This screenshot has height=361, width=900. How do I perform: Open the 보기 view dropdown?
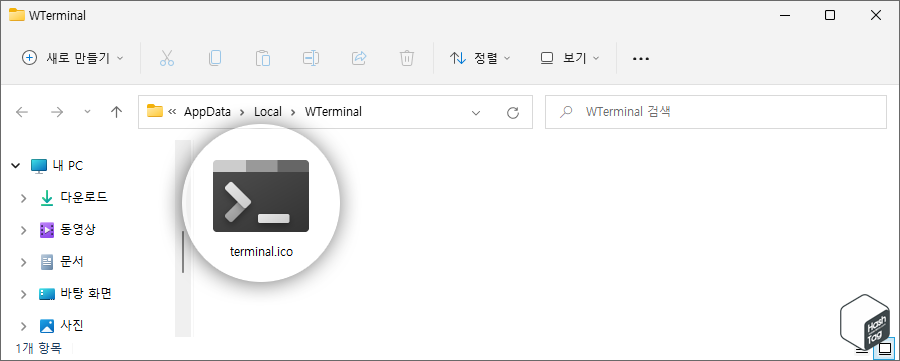[x=570, y=58]
